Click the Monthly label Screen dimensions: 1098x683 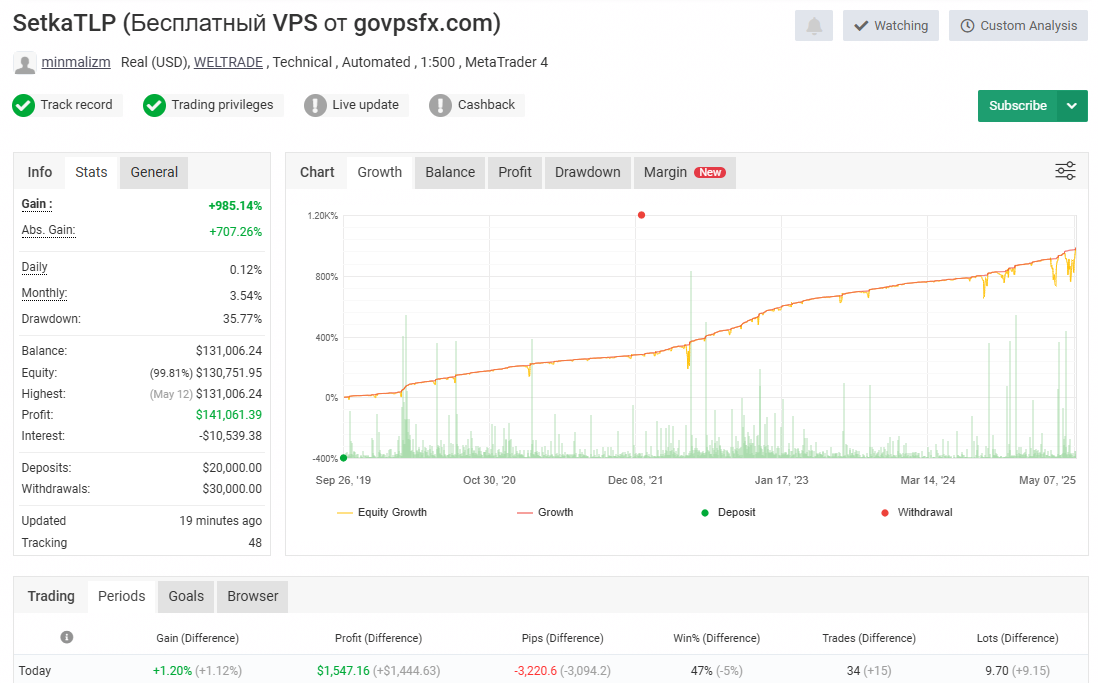[44, 293]
